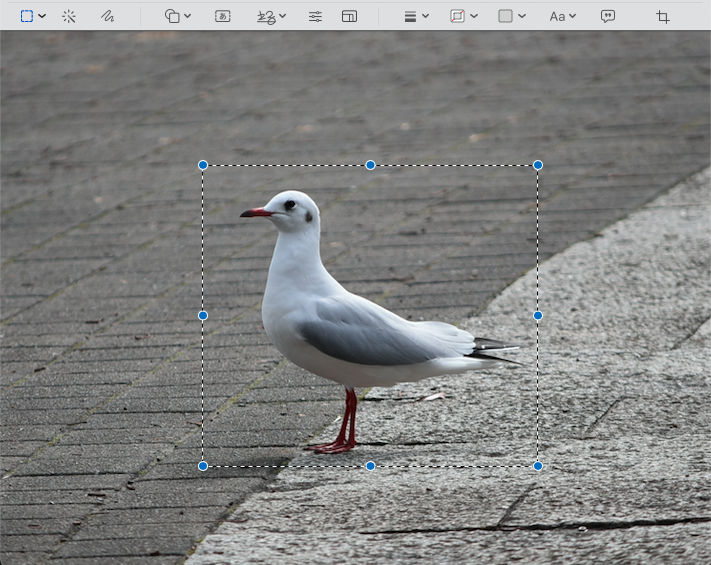Click the bottom-left selection handle
711x565 pixels.
(203, 466)
